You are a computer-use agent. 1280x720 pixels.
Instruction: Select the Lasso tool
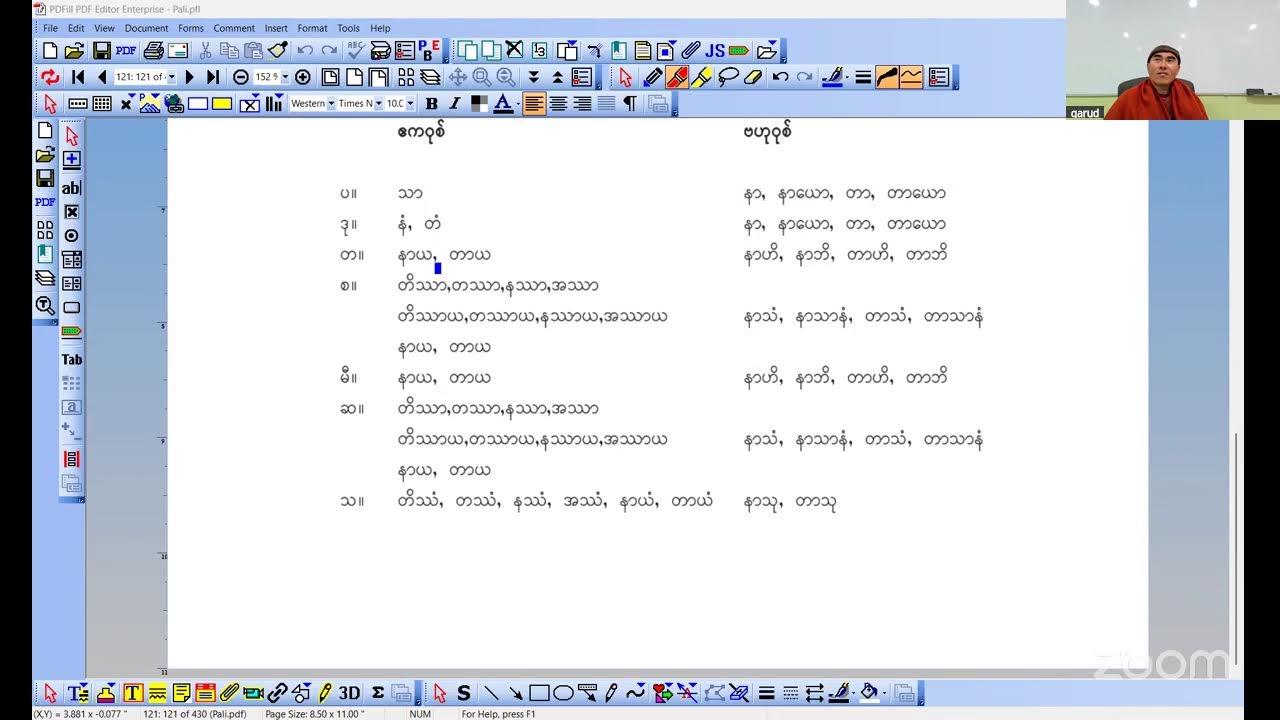coord(728,77)
